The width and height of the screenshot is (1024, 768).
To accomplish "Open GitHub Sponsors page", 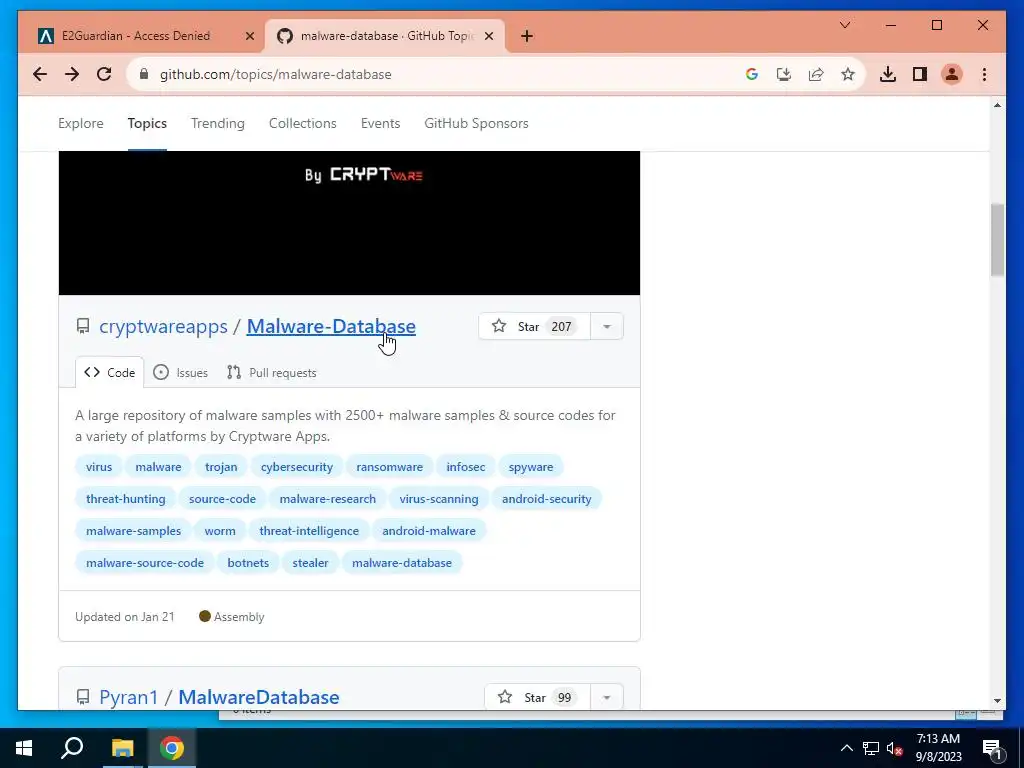I will point(476,123).
